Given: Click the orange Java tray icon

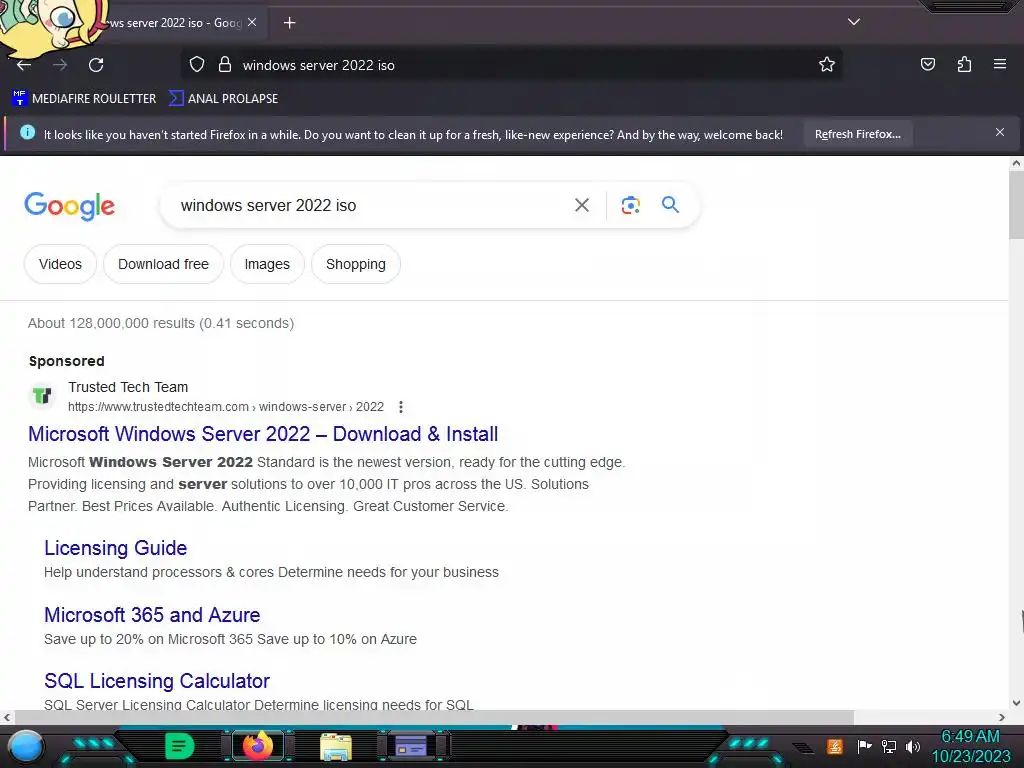Looking at the screenshot, I should pyautogui.click(x=834, y=746).
